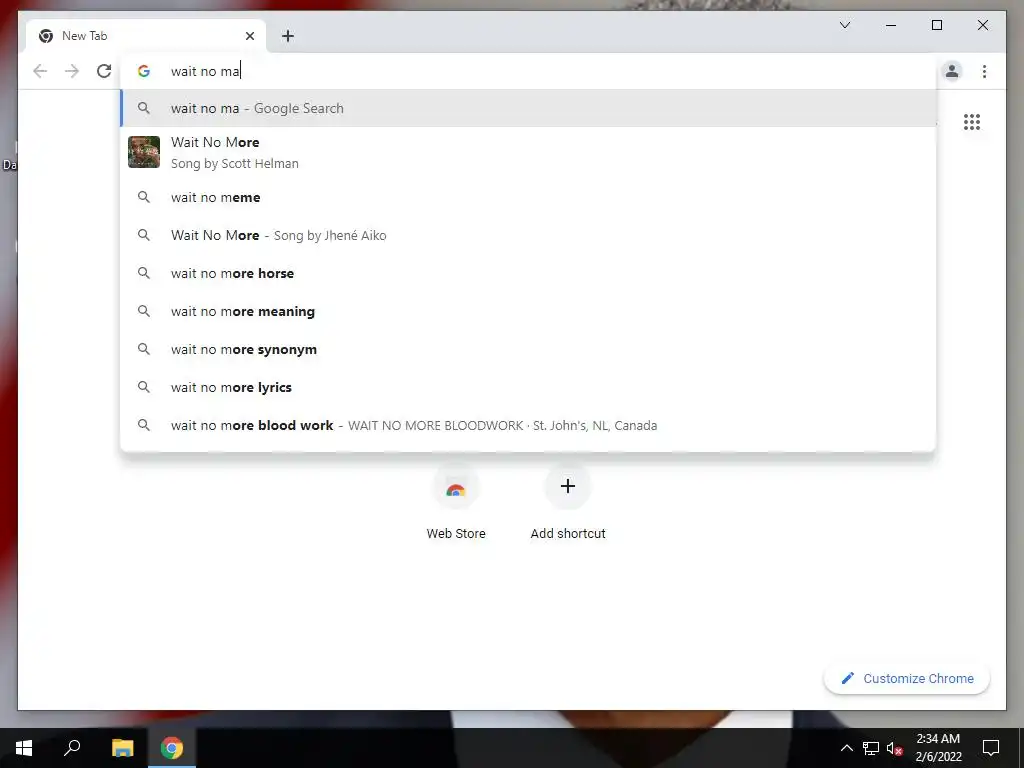Maximize the Chrome window
The image size is (1024, 768).
[x=936, y=25]
